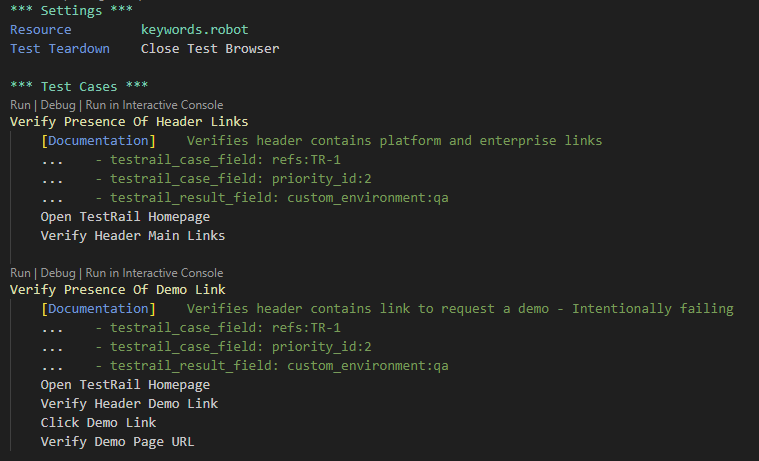Image resolution: width=759 pixels, height=461 pixels.
Task: Click Run above Verify Presence Of Demo Link
Action: [20, 273]
